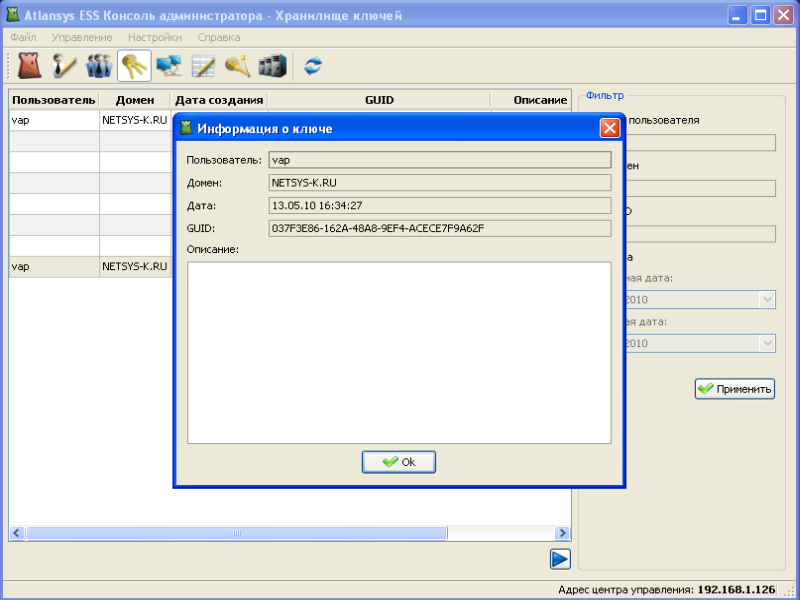Click the status bar address 192.168.1.126
Viewport: 800px width, 600px height.
[x=736, y=590]
